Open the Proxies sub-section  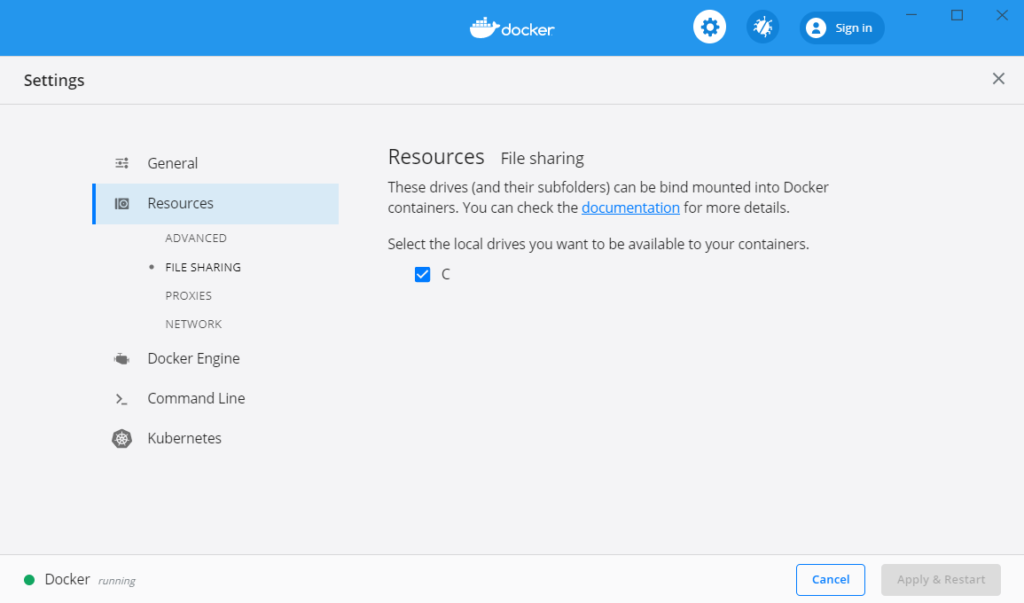click(188, 296)
